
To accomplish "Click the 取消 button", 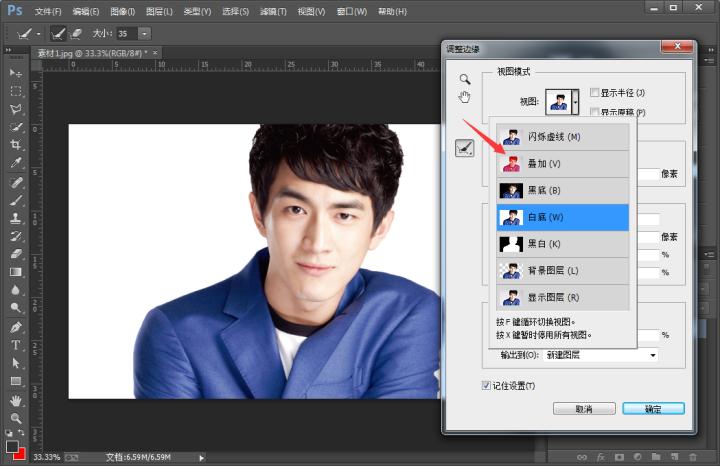I will click(x=583, y=409).
